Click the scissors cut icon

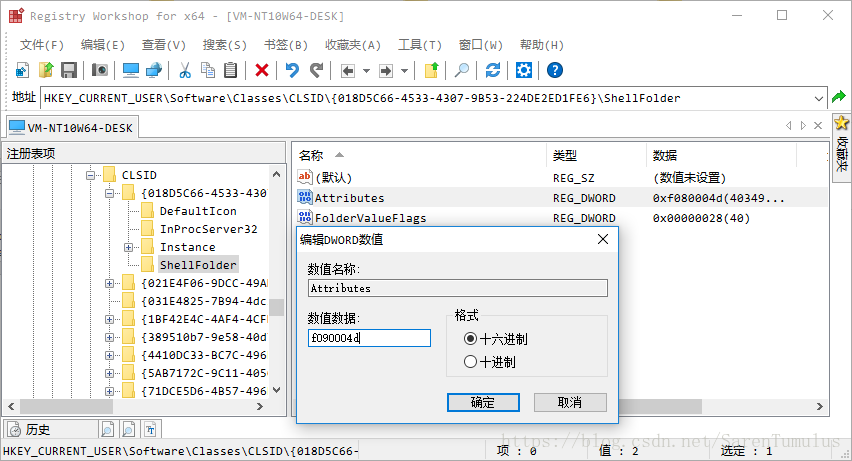[185, 70]
